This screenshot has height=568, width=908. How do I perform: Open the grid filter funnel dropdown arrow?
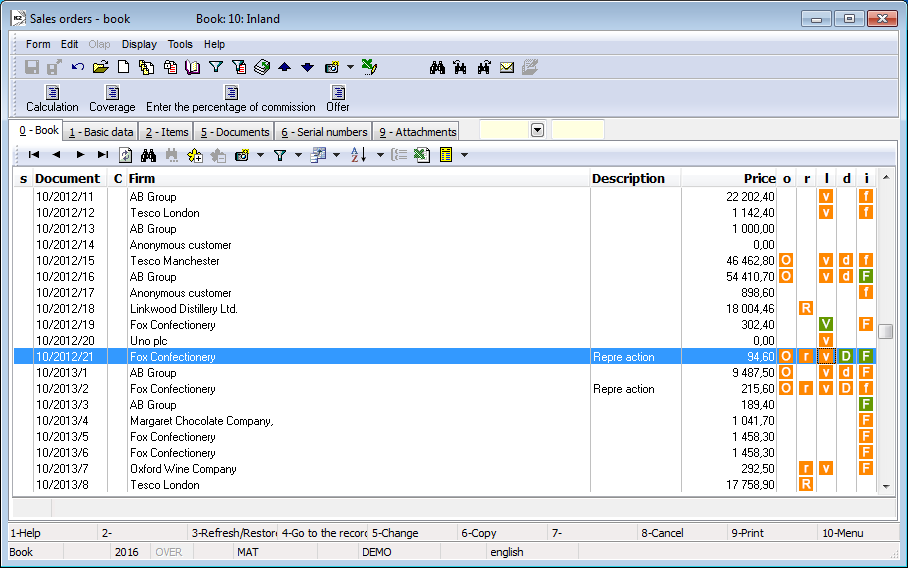tap(298, 155)
